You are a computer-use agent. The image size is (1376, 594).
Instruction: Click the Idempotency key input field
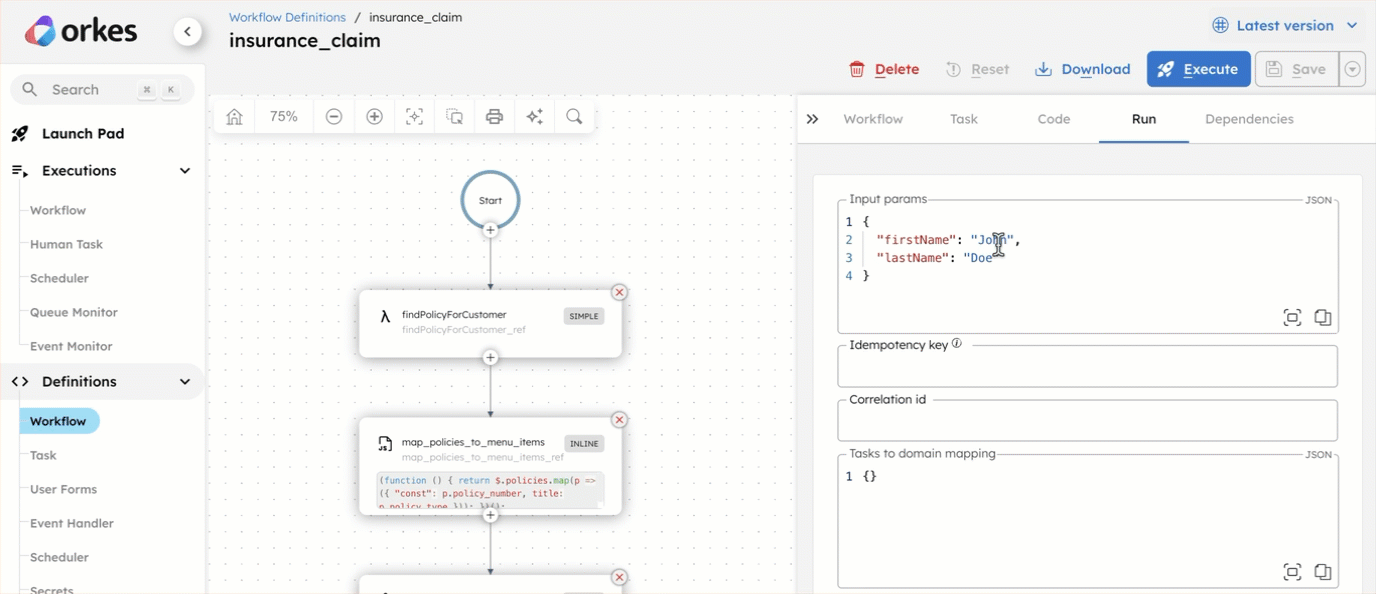(x=1087, y=367)
